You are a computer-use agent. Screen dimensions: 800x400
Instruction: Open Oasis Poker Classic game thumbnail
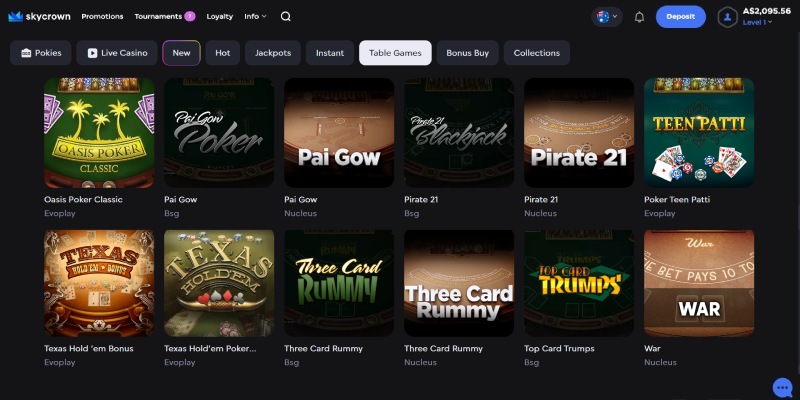[99, 133]
